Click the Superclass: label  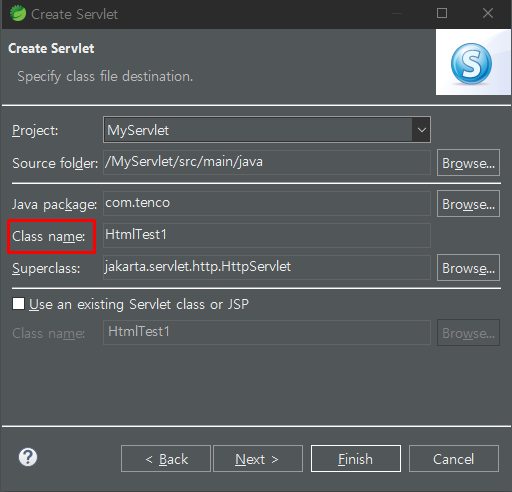click(46, 268)
